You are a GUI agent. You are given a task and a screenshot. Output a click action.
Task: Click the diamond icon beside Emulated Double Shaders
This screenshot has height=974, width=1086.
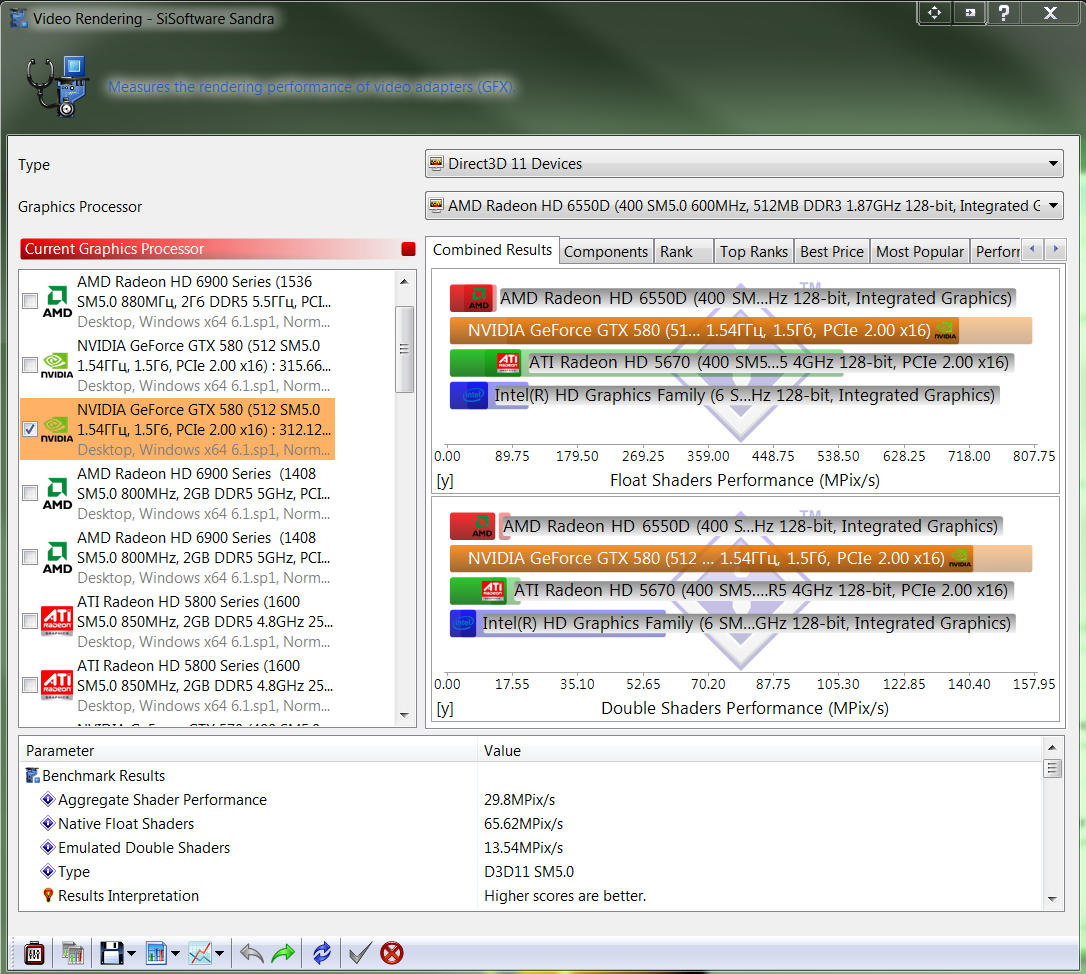(48, 847)
